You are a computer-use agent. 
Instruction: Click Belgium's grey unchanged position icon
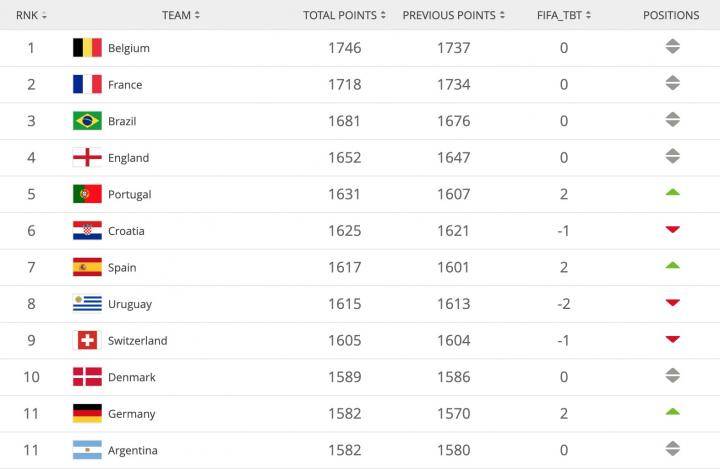coord(672,47)
